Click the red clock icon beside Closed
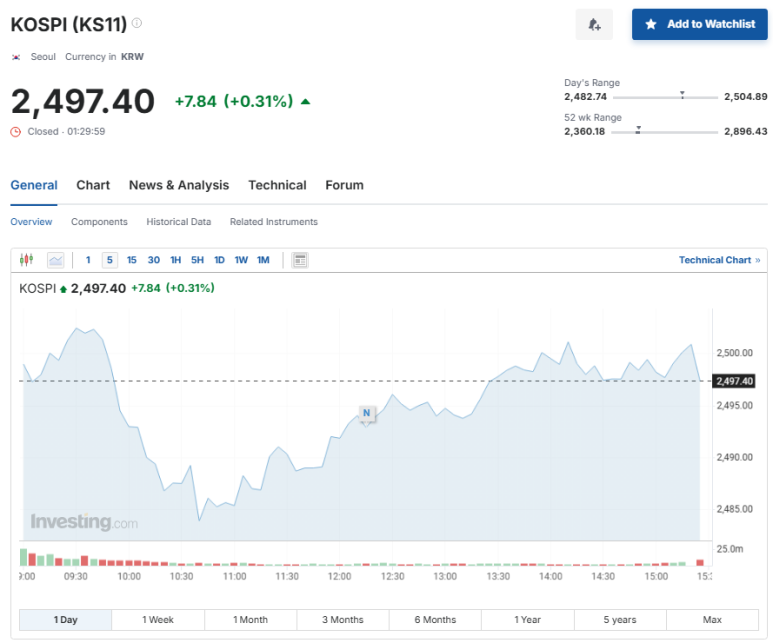 coord(16,132)
